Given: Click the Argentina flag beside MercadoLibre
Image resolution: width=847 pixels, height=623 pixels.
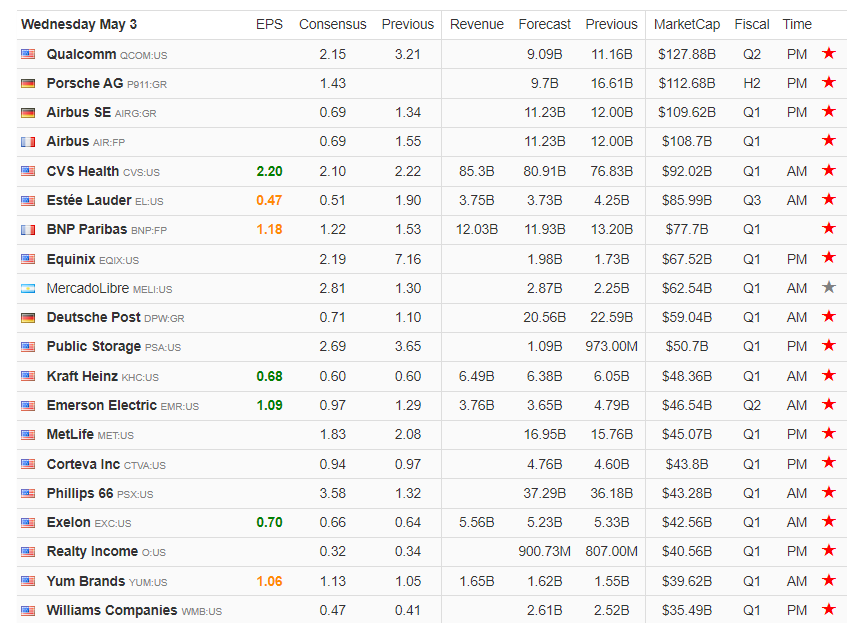Looking at the screenshot, I should point(28,289).
